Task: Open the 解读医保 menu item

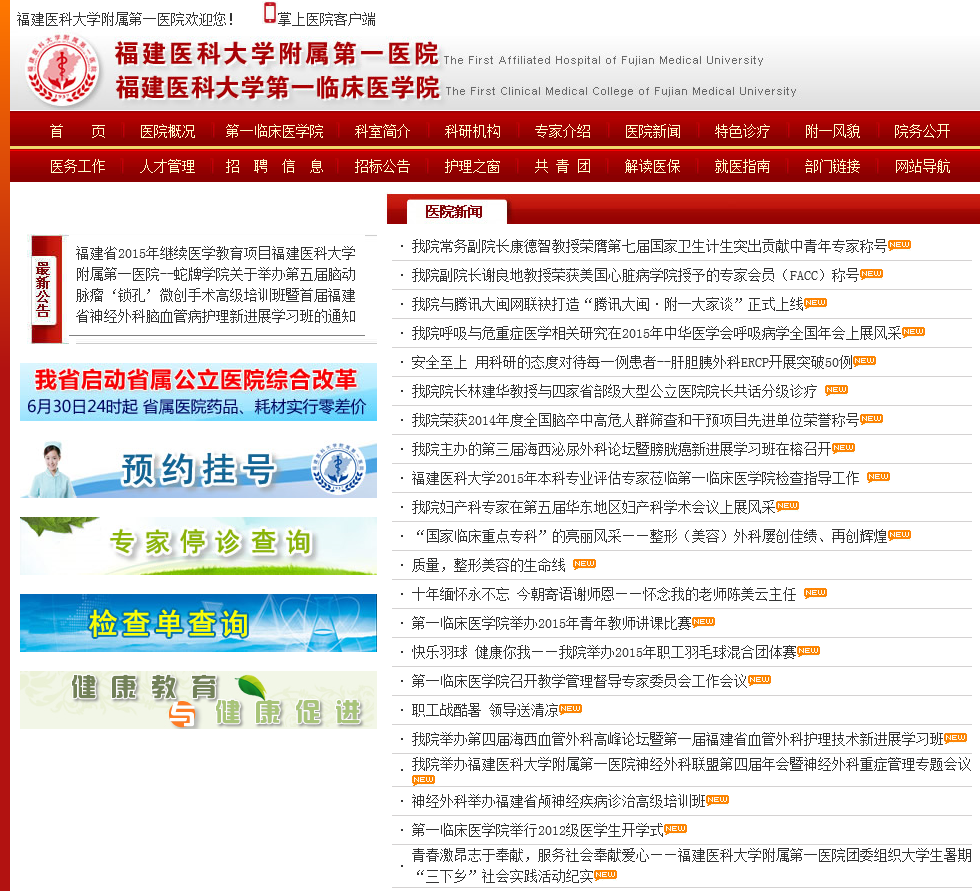Action: click(x=652, y=166)
